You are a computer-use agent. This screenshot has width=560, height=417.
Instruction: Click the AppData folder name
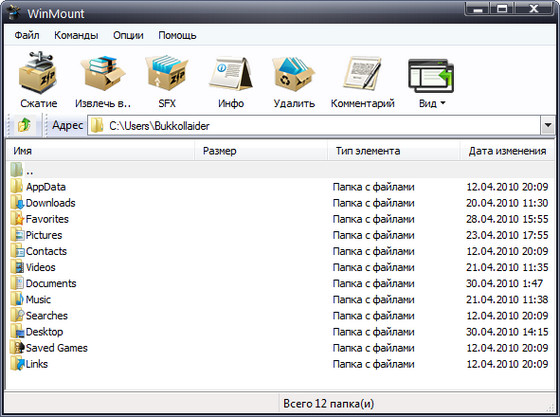46,187
